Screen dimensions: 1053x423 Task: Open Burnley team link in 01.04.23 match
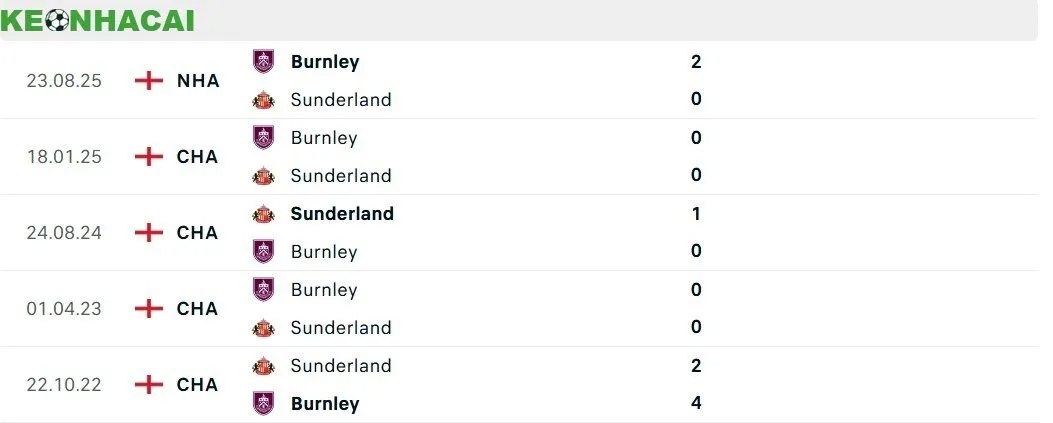(x=324, y=289)
